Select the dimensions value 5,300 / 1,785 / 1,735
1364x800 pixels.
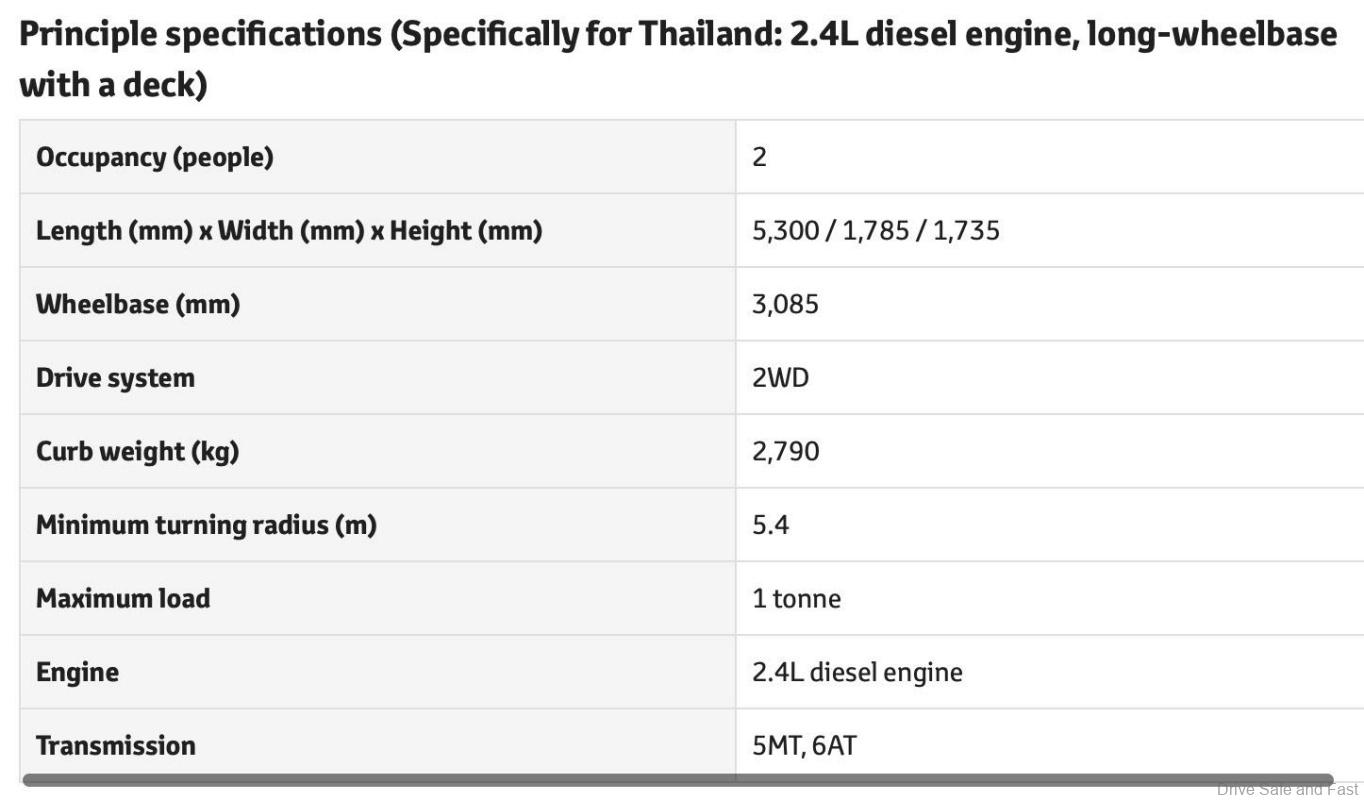(876, 231)
